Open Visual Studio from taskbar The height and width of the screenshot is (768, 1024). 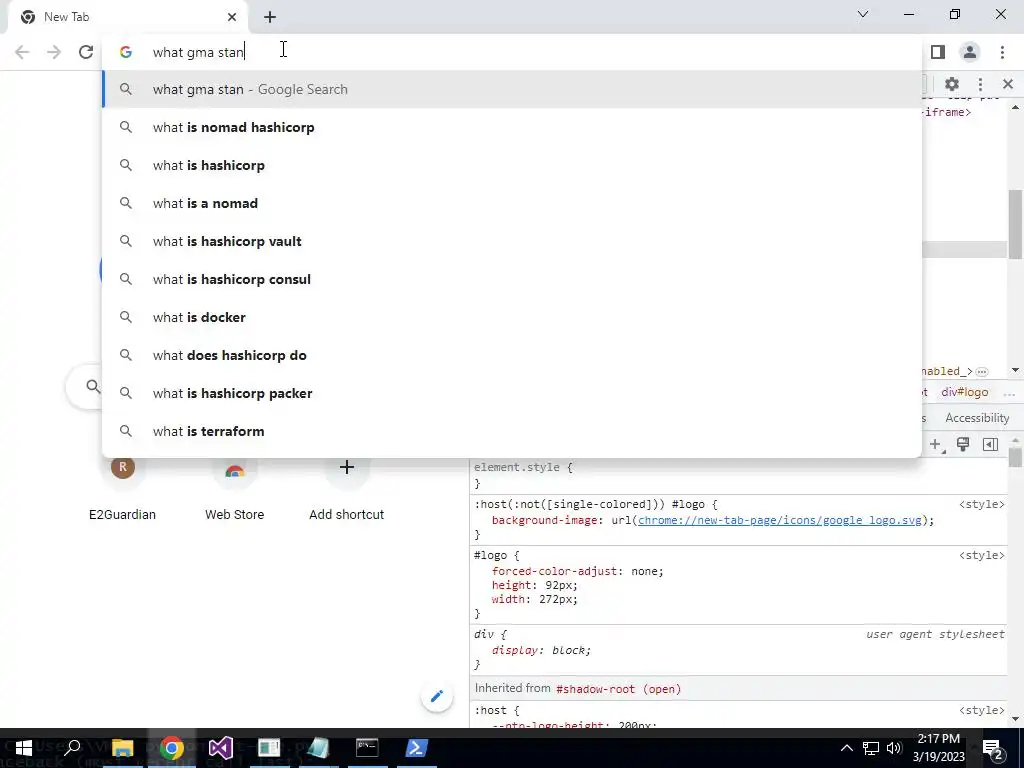[x=221, y=748]
